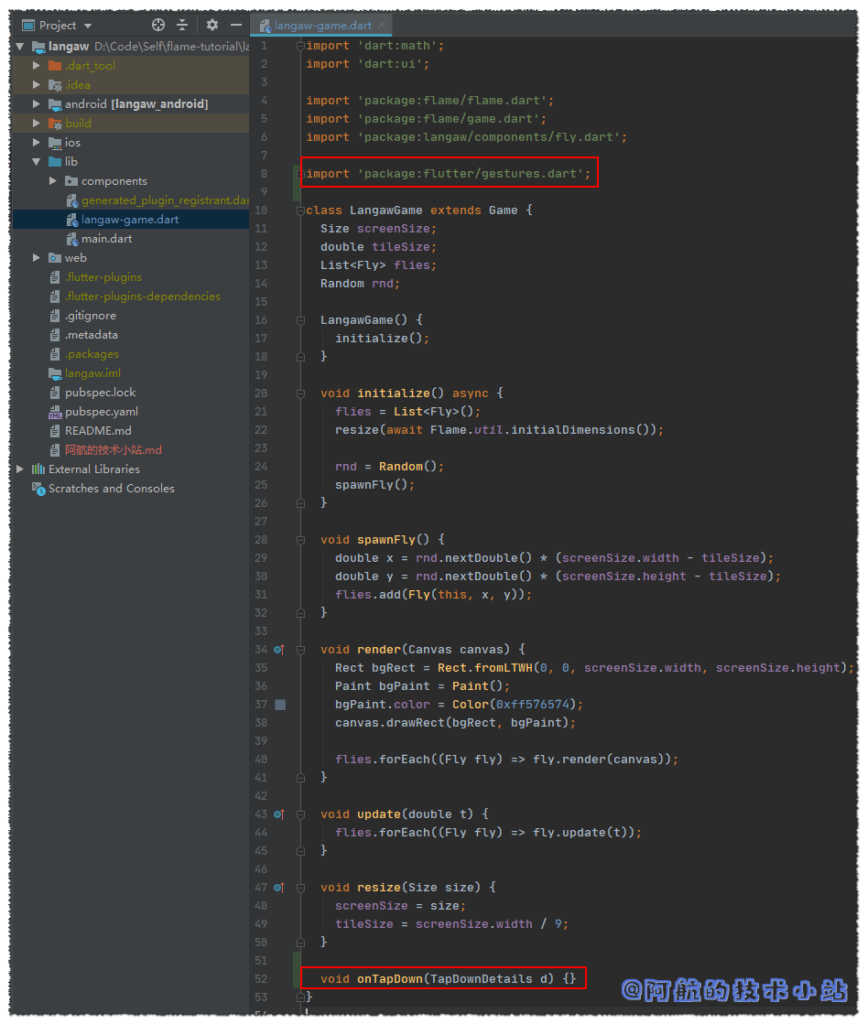Fold the initialize method code block
Viewport: 867px width, 1024px height.
click(299, 393)
